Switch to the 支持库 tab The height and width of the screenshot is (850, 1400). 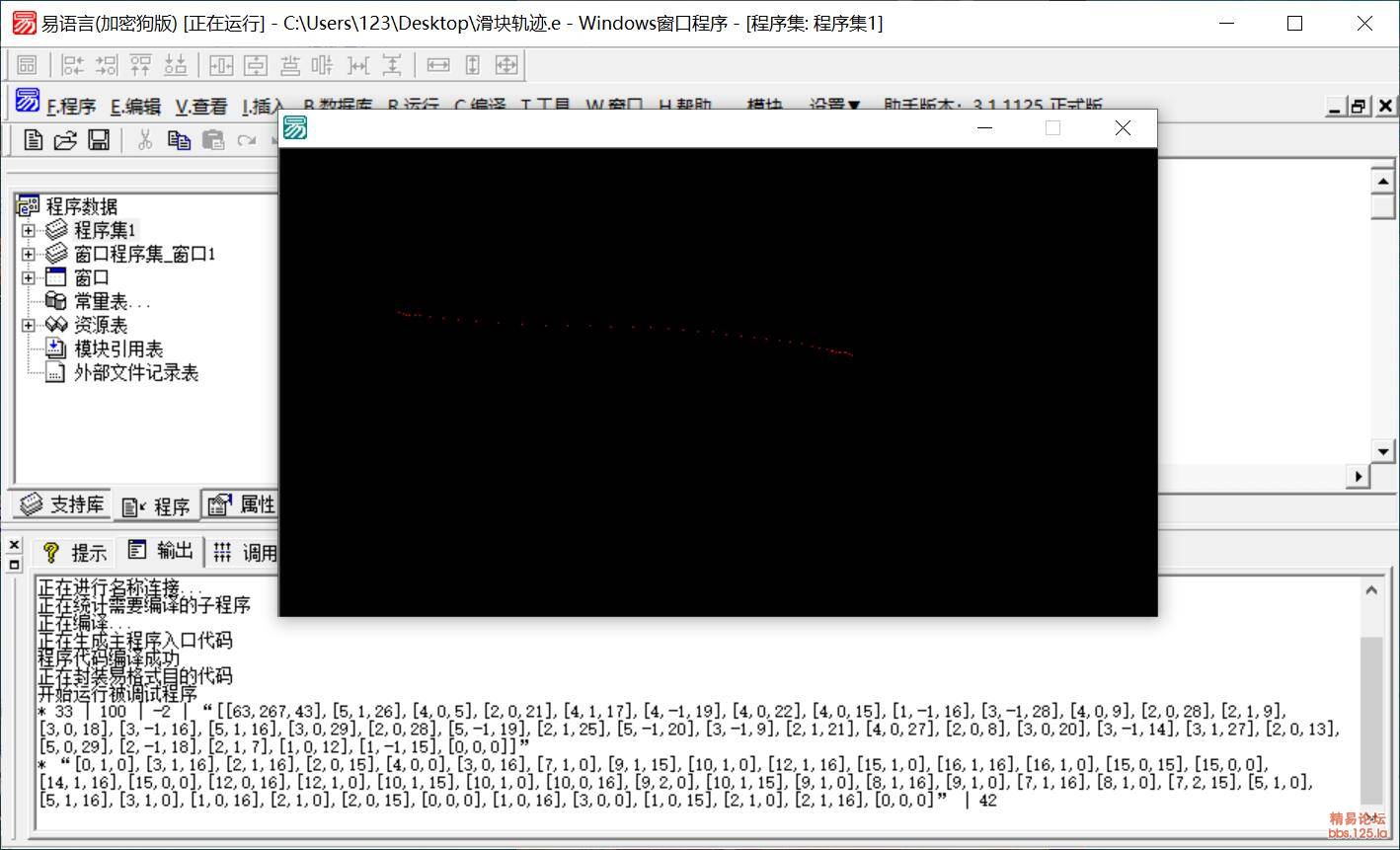coord(63,504)
